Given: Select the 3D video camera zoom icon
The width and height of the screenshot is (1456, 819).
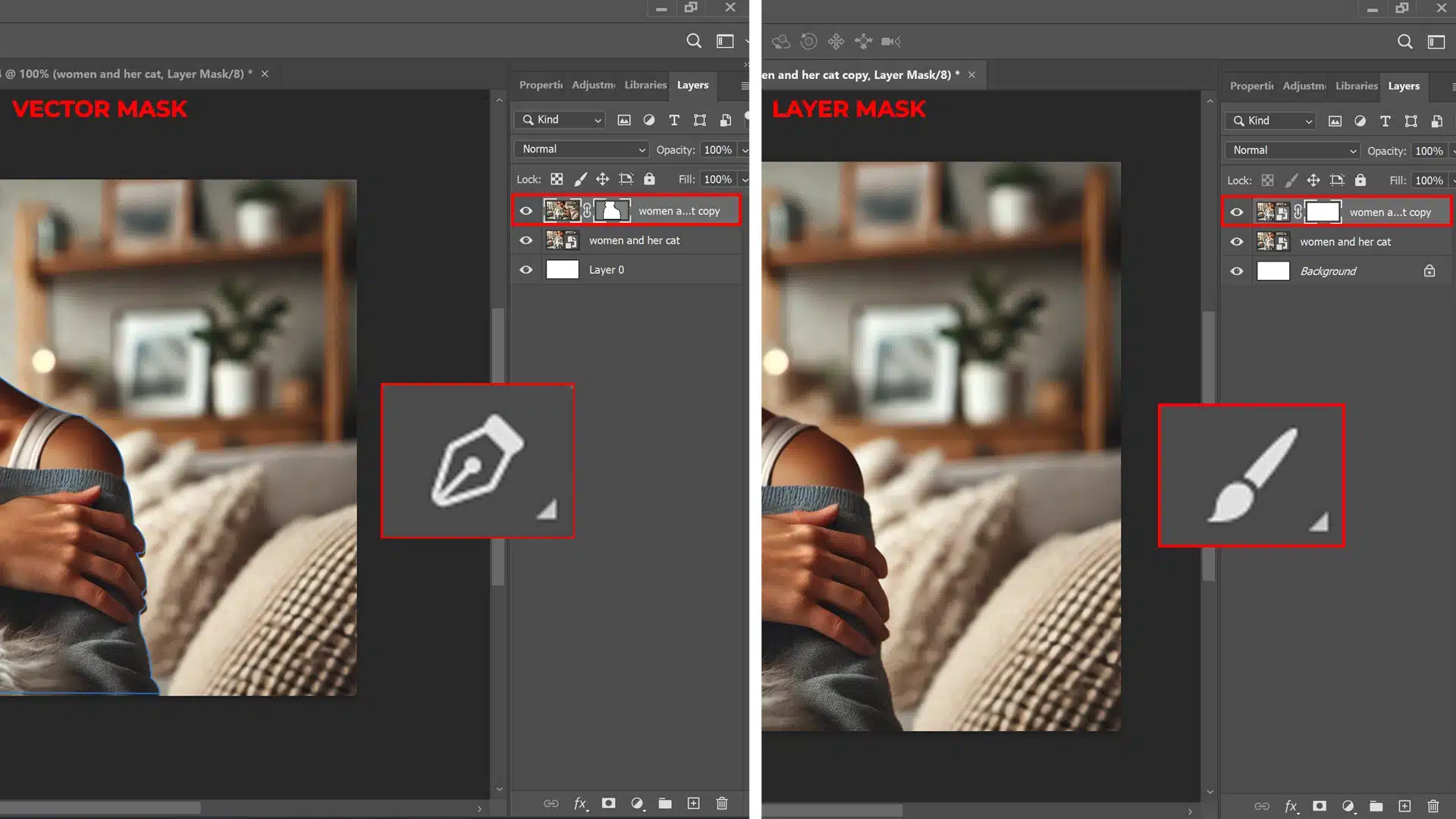Looking at the screenshot, I should 891,42.
